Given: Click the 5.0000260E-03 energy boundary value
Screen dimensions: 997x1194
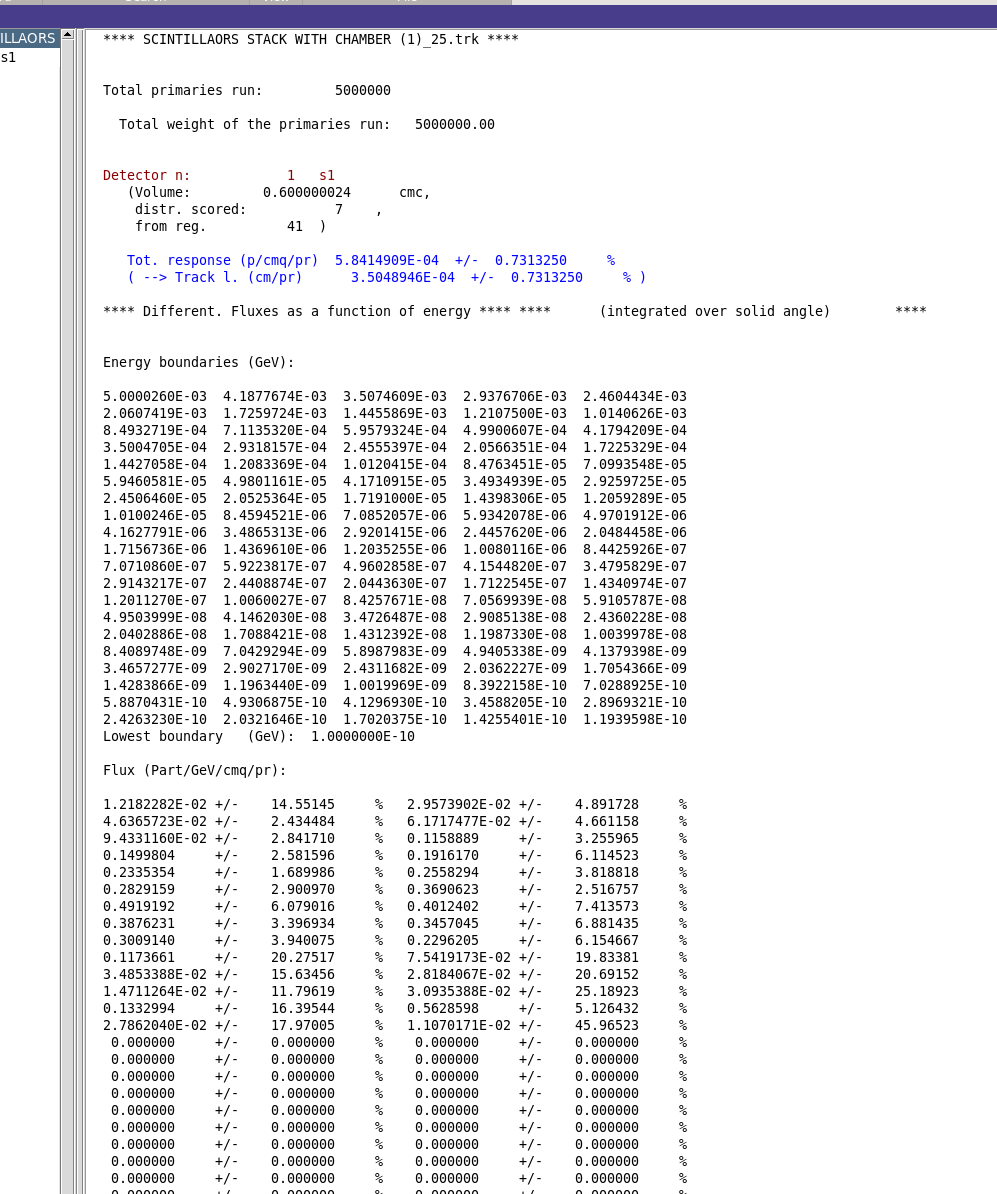Looking at the screenshot, I should click(155, 397).
